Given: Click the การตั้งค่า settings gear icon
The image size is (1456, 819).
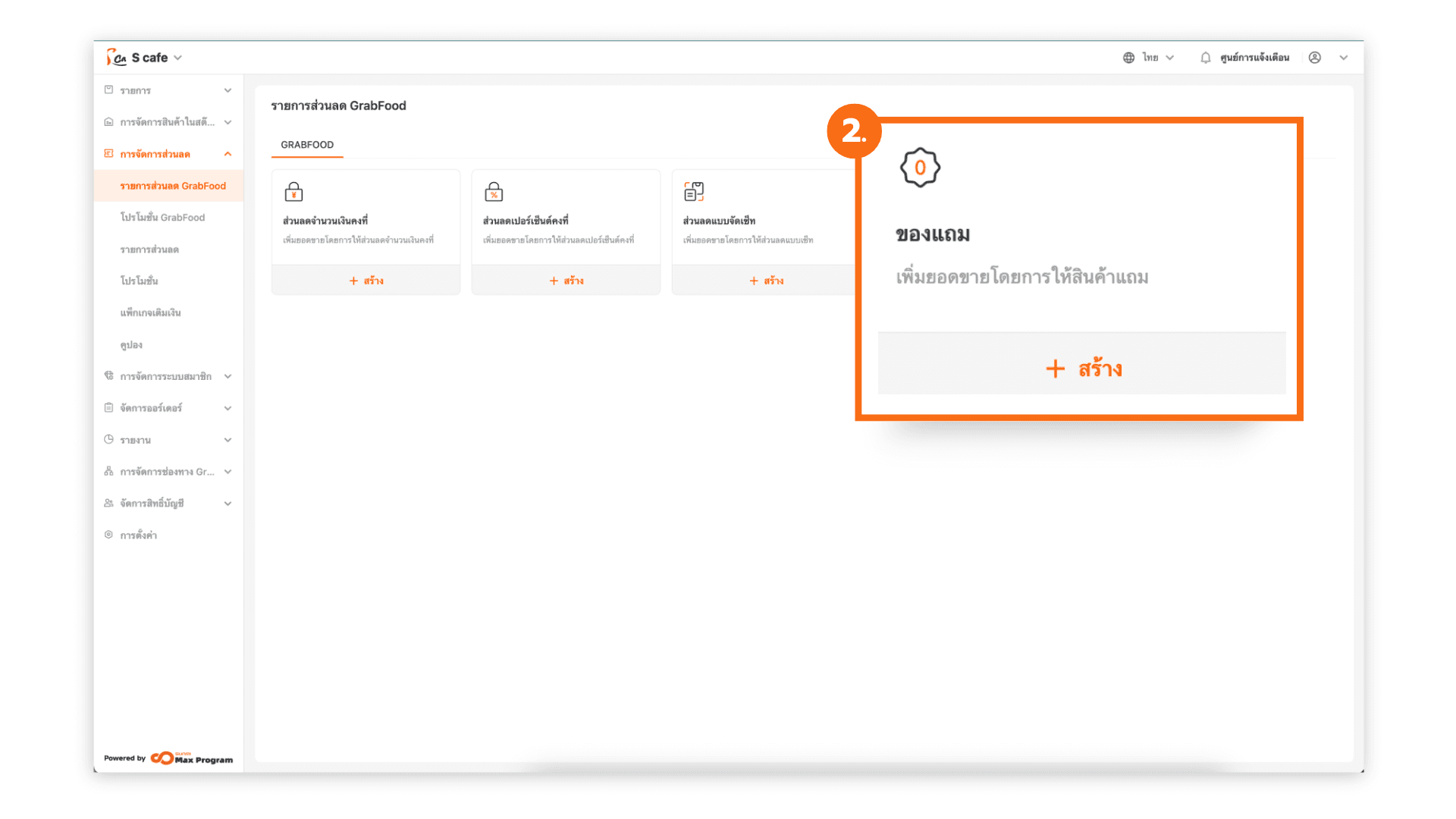Looking at the screenshot, I should [108, 535].
